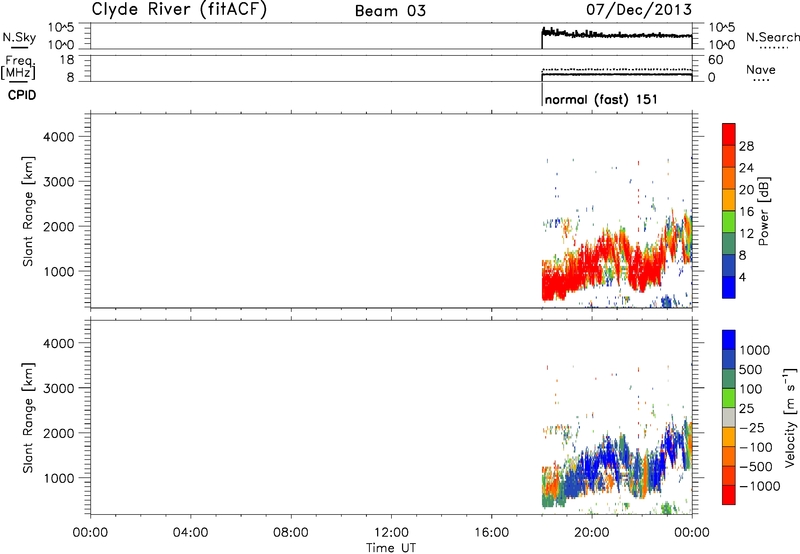The height and width of the screenshot is (554, 800).
Task: Click the dark blue bottom segment of Power colorbar
Action: point(729,287)
